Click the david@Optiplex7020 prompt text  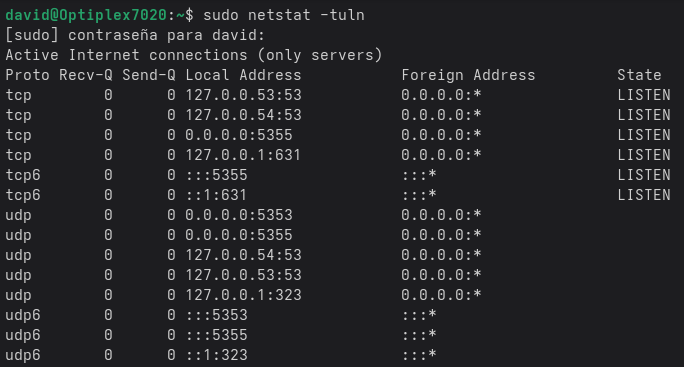[x=86, y=15]
